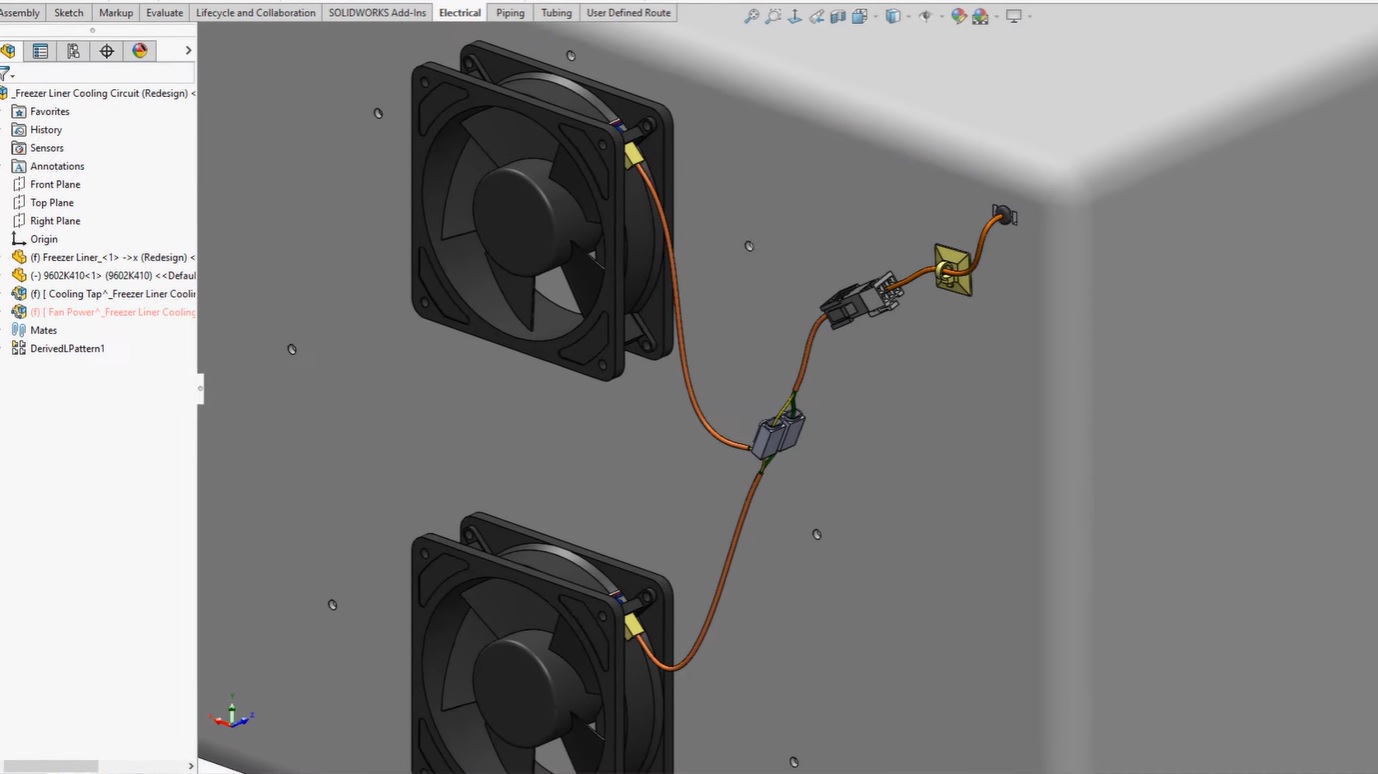Screen dimensions: 1378x774
Task: Click the coordinate triad in the viewport
Action: click(232, 711)
